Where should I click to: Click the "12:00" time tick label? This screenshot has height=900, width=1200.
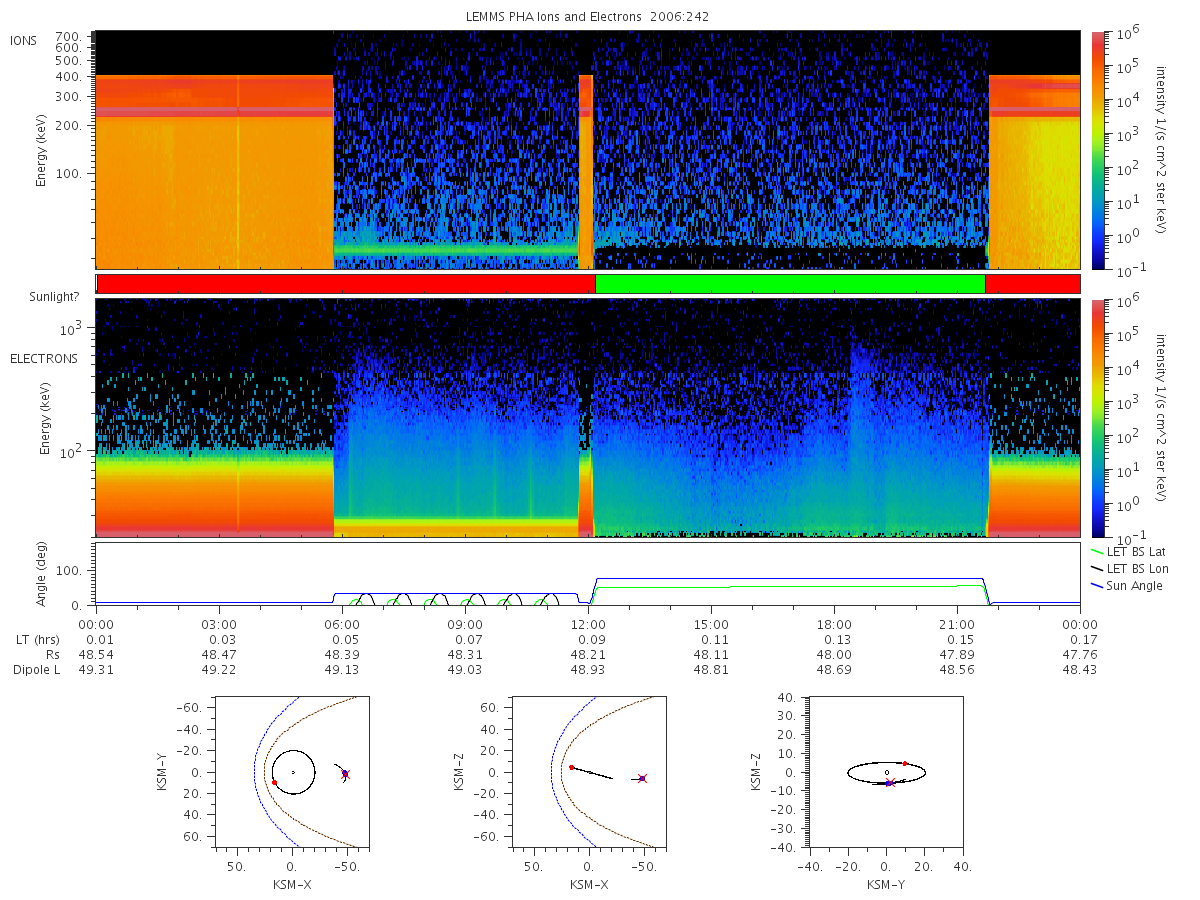(x=588, y=624)
